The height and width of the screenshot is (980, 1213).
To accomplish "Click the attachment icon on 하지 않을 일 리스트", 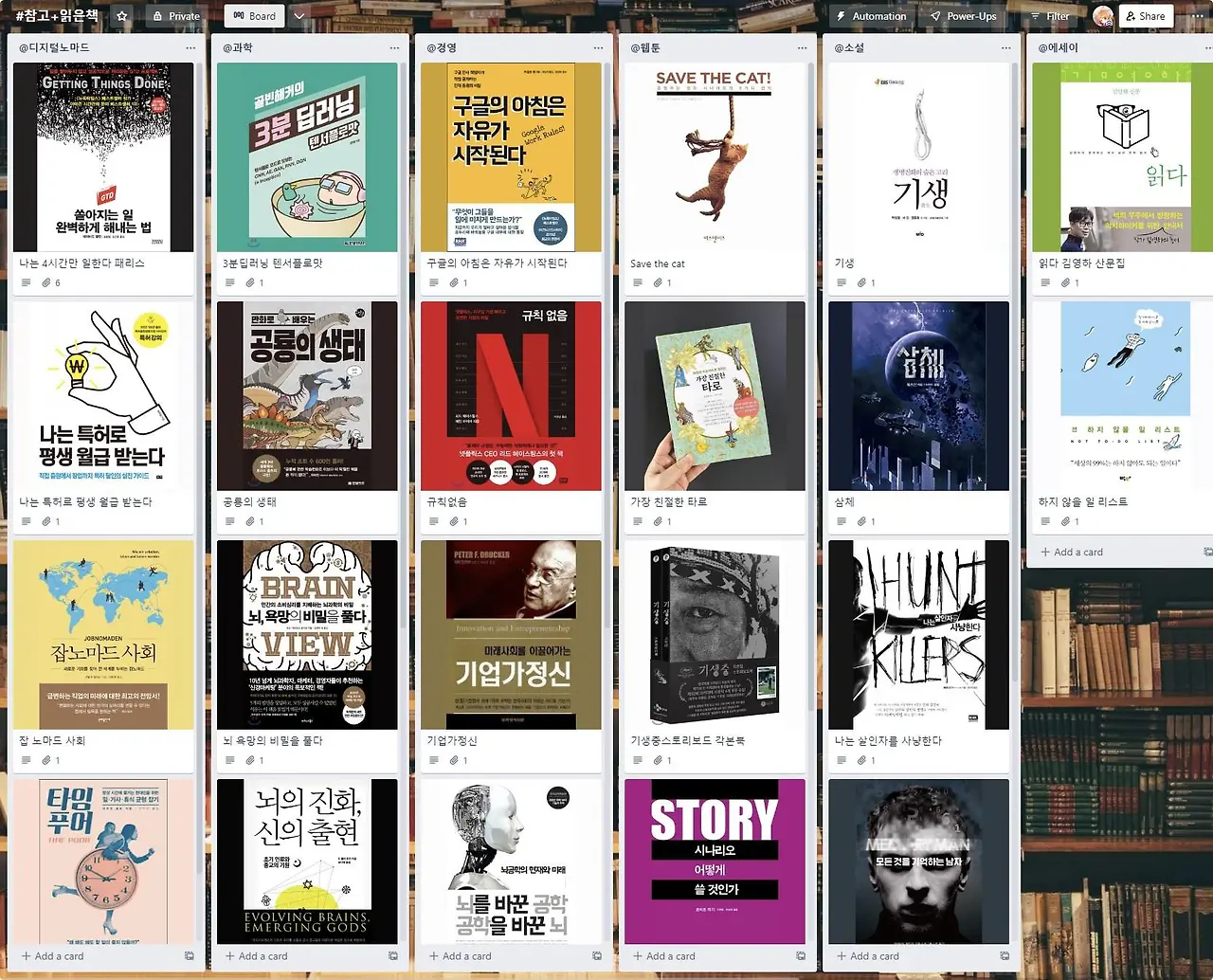I will coord(1064,521).
